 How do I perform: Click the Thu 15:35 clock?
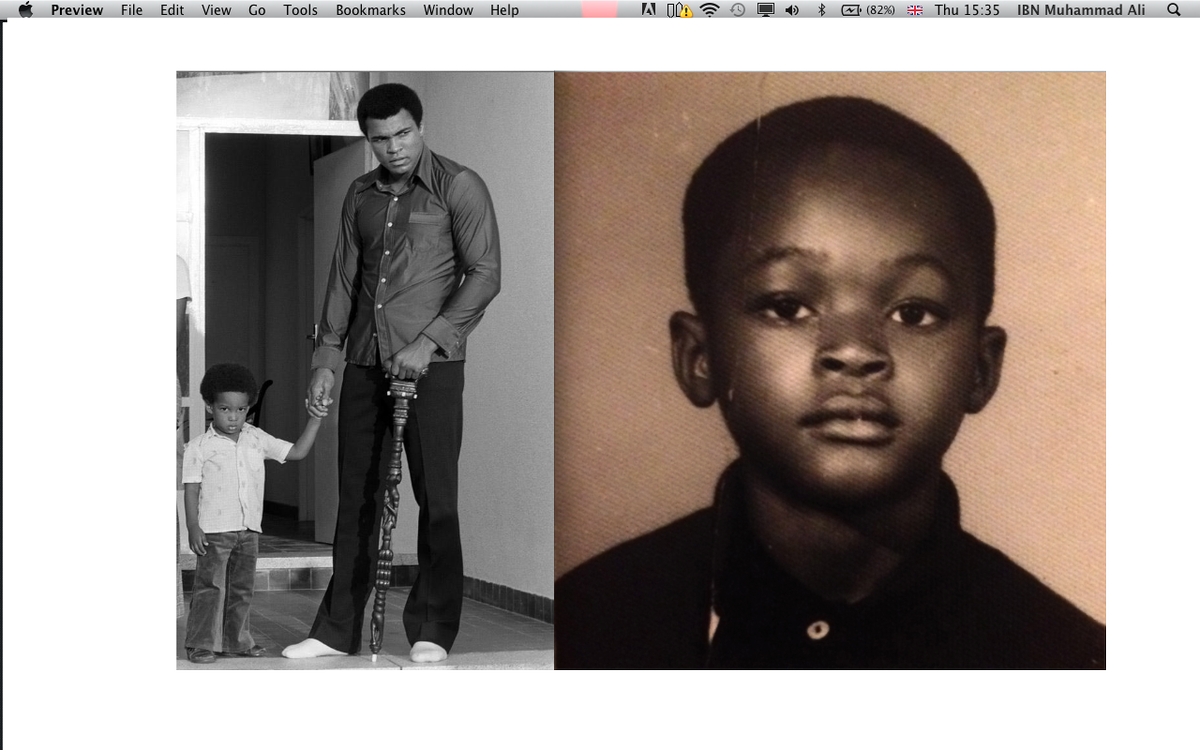tap(967, 10)
